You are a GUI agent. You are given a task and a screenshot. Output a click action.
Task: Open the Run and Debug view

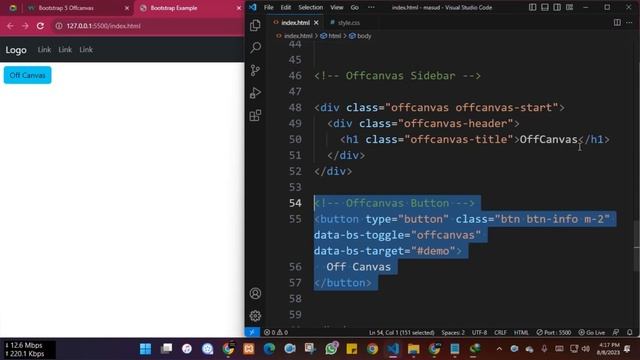(x=256, y=93)
